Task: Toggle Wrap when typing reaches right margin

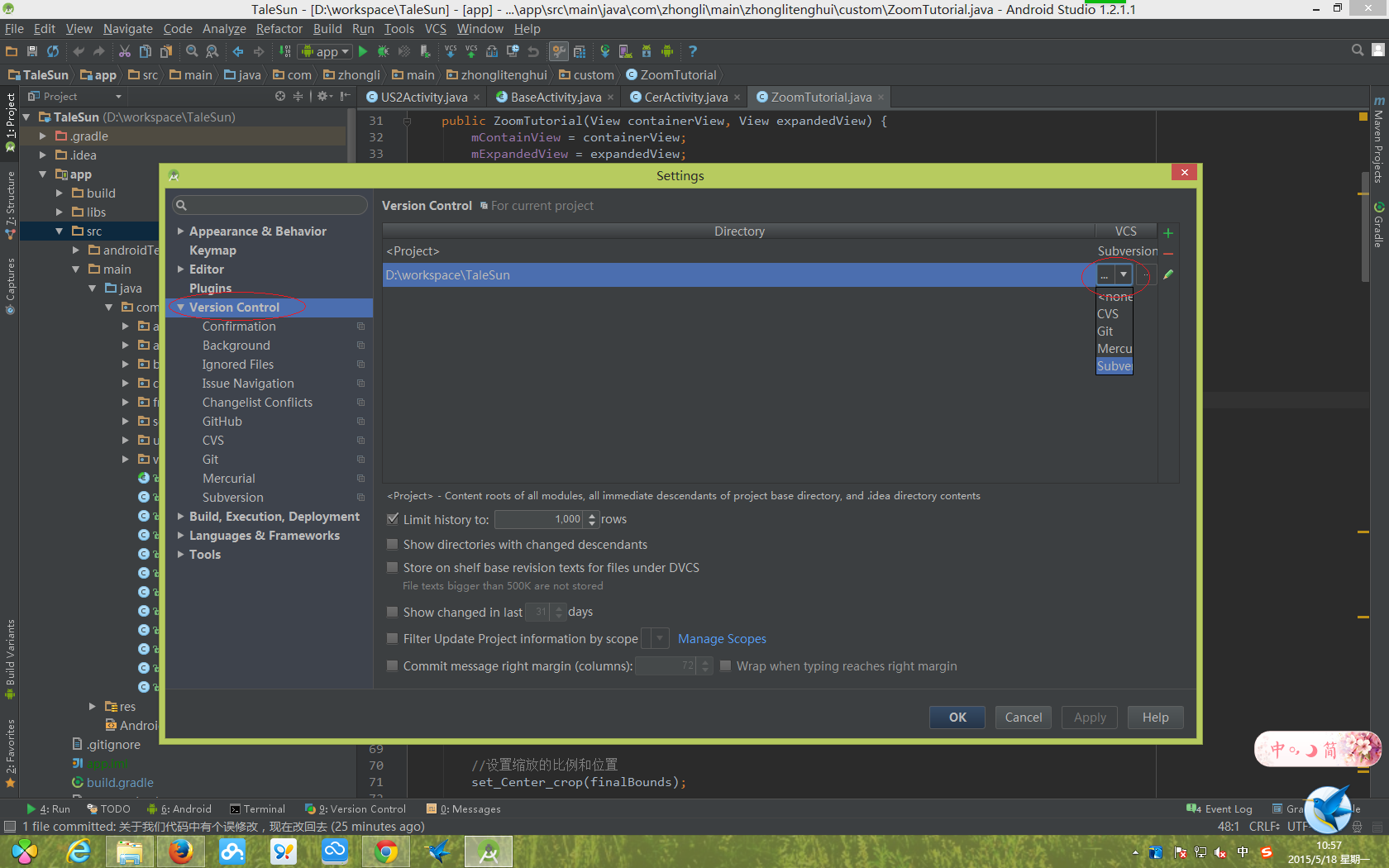Action: tap(726, 666)
